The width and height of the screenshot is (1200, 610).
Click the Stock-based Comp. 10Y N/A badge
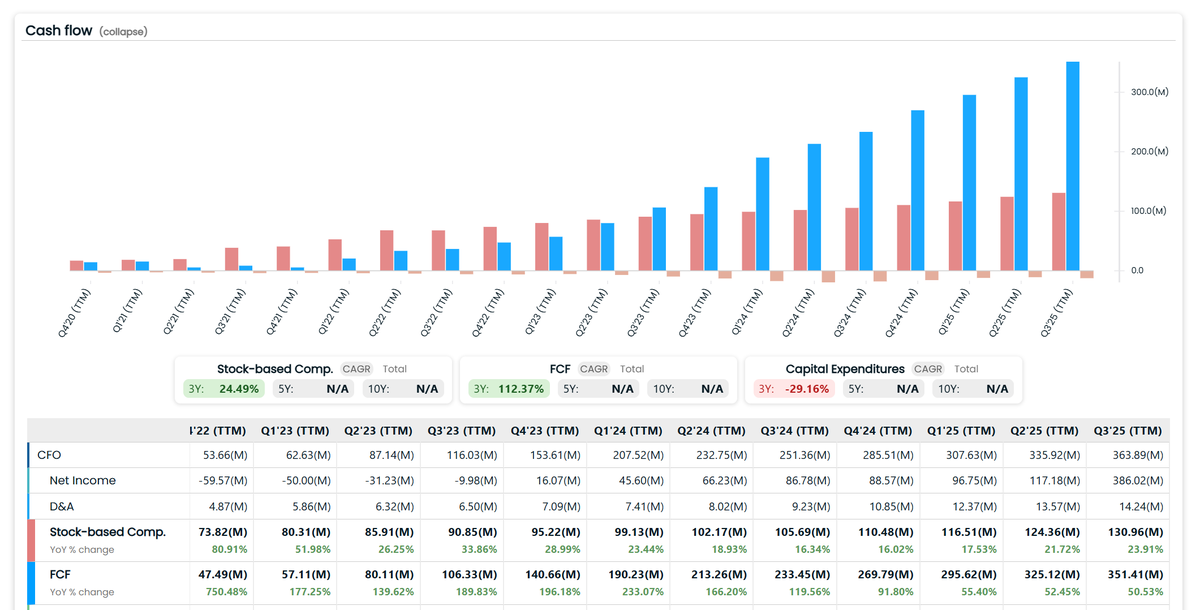[x=403, y=389]
